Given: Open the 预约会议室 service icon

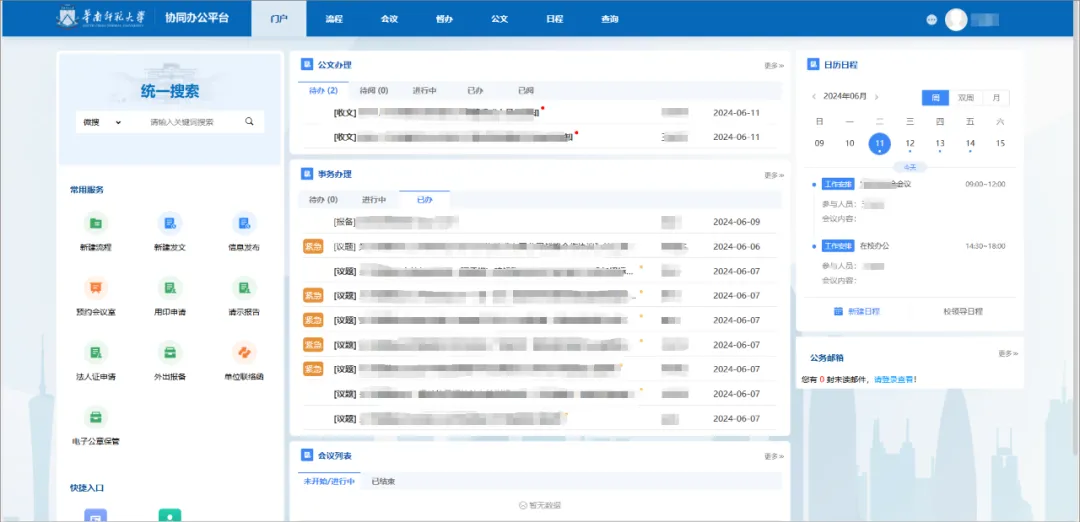Looking at the screenshot, I should (96, 288).
